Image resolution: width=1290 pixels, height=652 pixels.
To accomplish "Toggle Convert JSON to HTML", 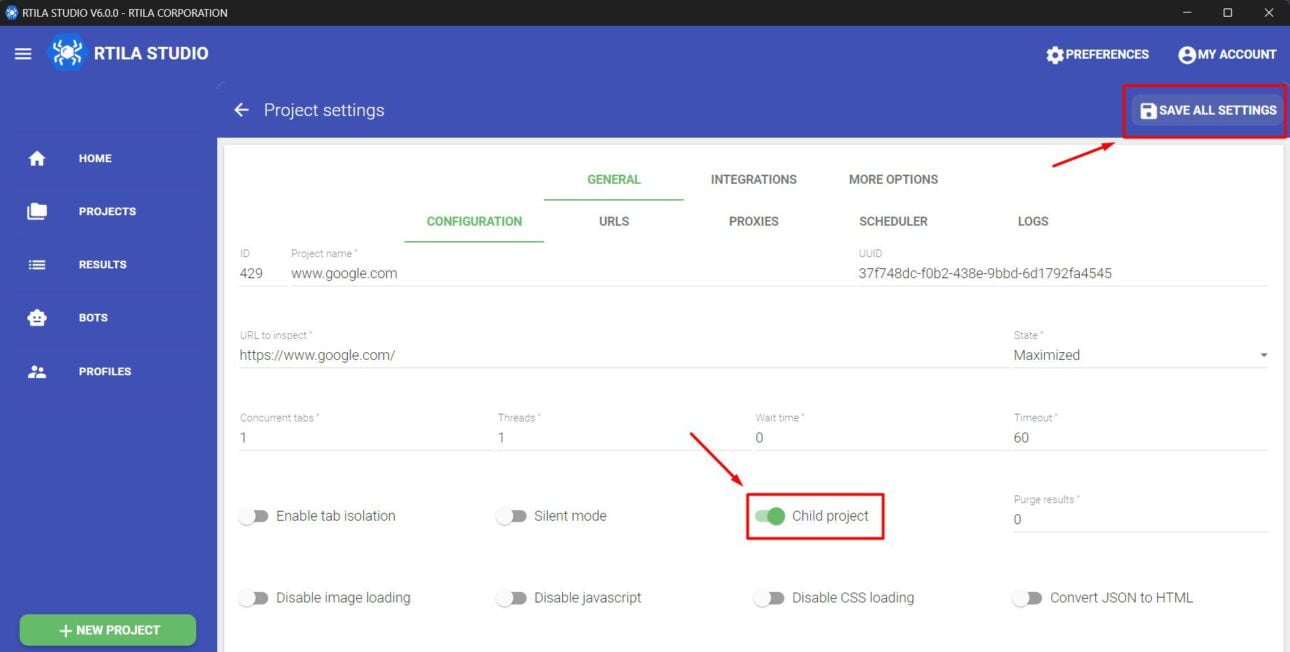I will (1027, 597).
